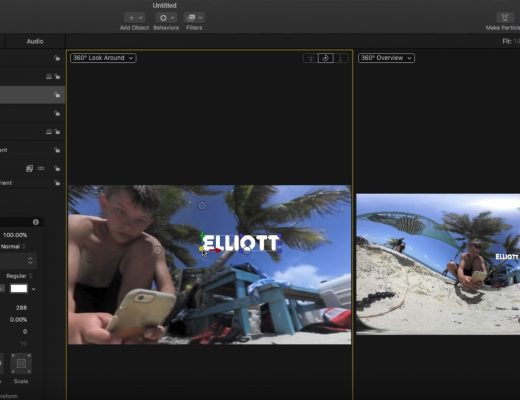The width and height of the screenshot is (520, 400).
Task: Click the Scale 3D transform control
Action: click(x=21, y=364)
